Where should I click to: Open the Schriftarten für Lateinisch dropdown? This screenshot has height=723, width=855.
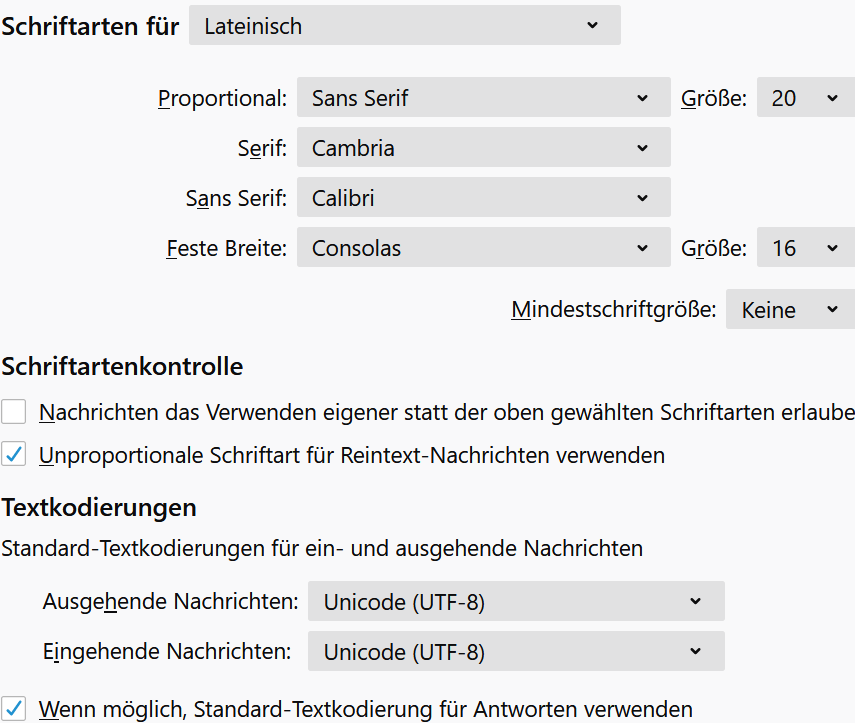click(404, 26)
